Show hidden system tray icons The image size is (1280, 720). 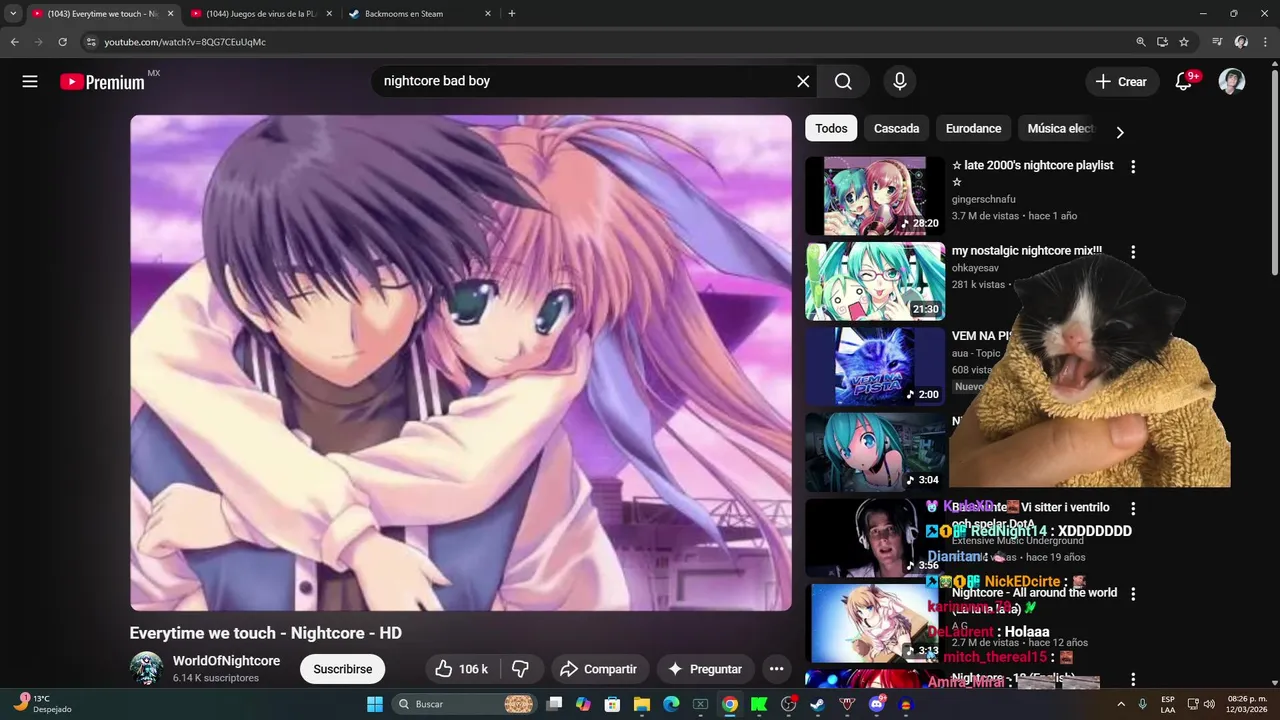[x=1121, y=704]
